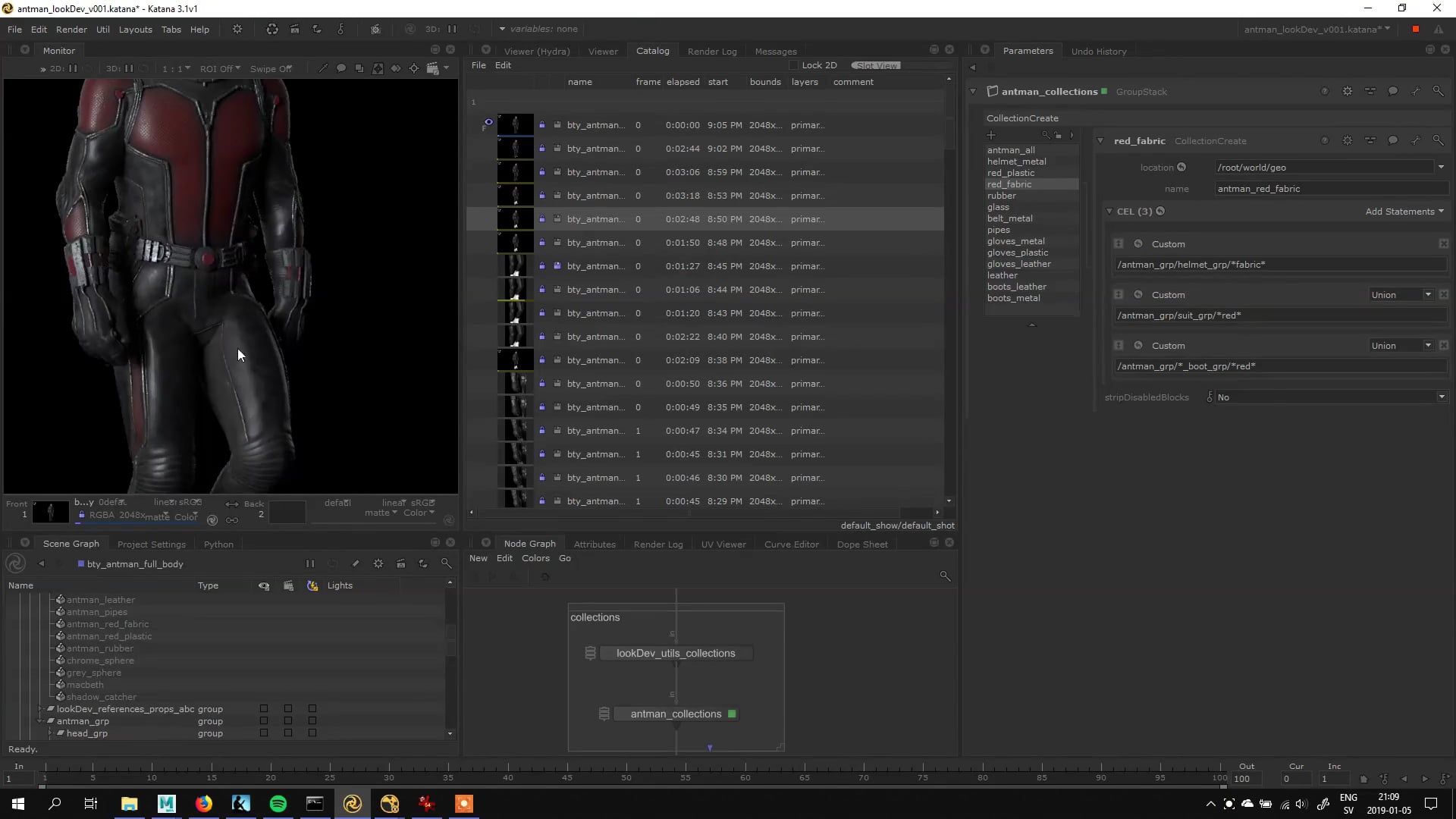The height and width of the screenshot is (819, 1456).
Task: Click the Scene Graph gear settings icon
Action: [378, 563]
